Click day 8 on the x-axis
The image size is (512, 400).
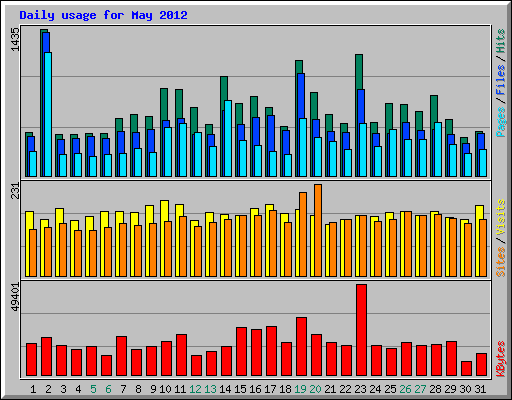[138, 389]
